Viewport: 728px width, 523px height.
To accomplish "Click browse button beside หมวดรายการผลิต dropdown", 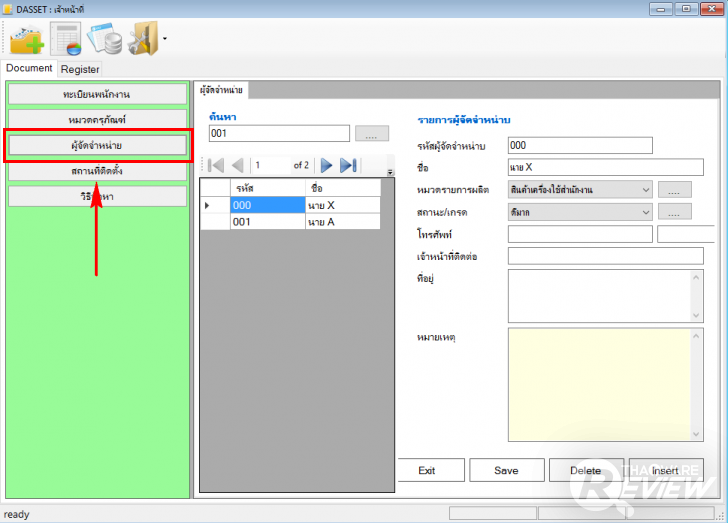I will click(x=674, y=190).
